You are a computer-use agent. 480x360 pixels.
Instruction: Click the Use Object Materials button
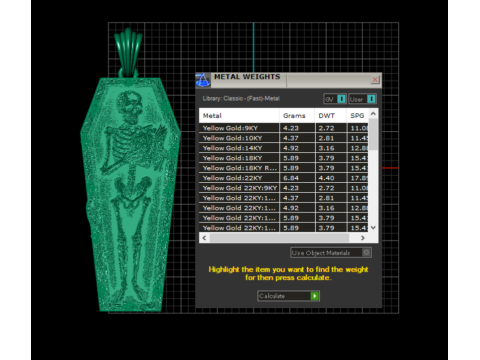pos(331,253)
